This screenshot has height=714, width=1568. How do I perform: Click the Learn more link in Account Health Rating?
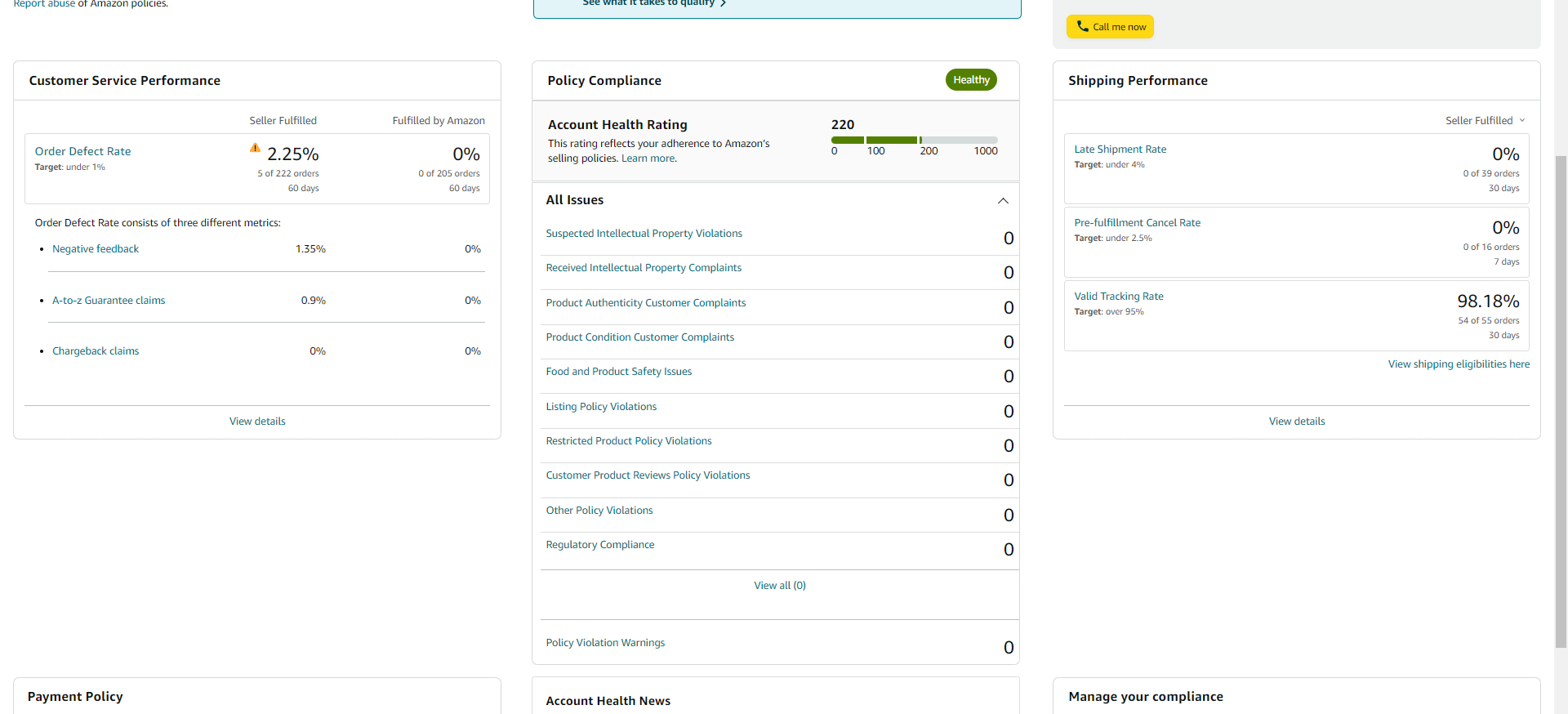tap(648, 158)
